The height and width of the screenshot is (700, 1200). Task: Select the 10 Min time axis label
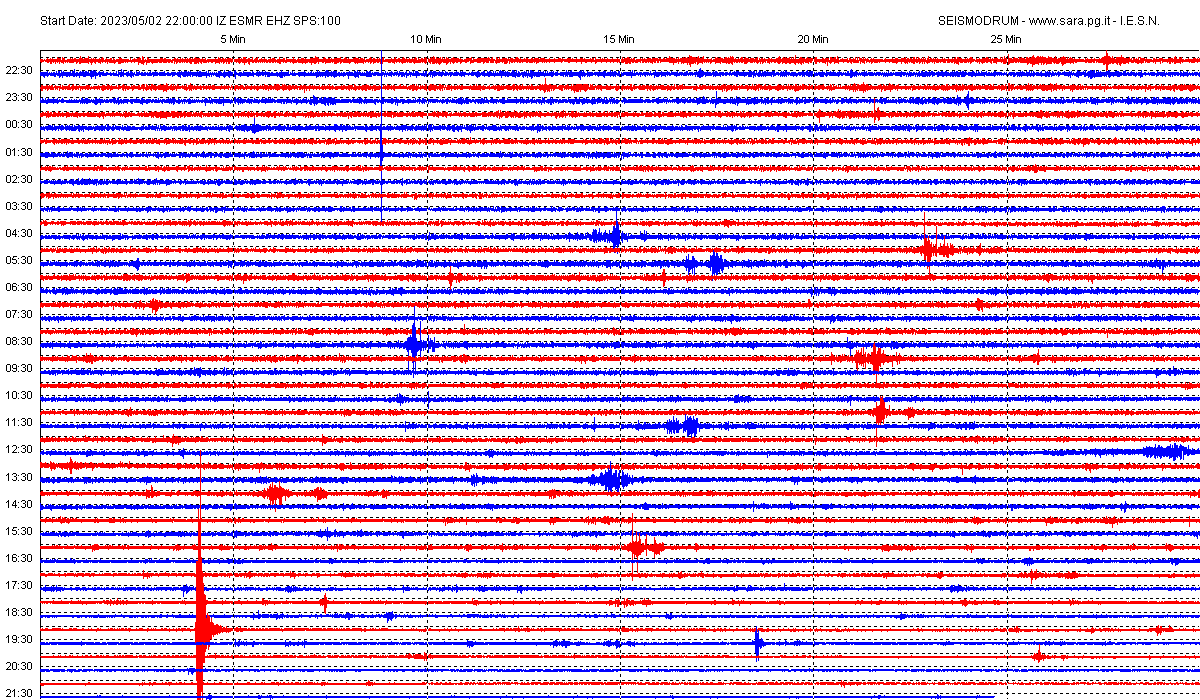tap(426, 39)
